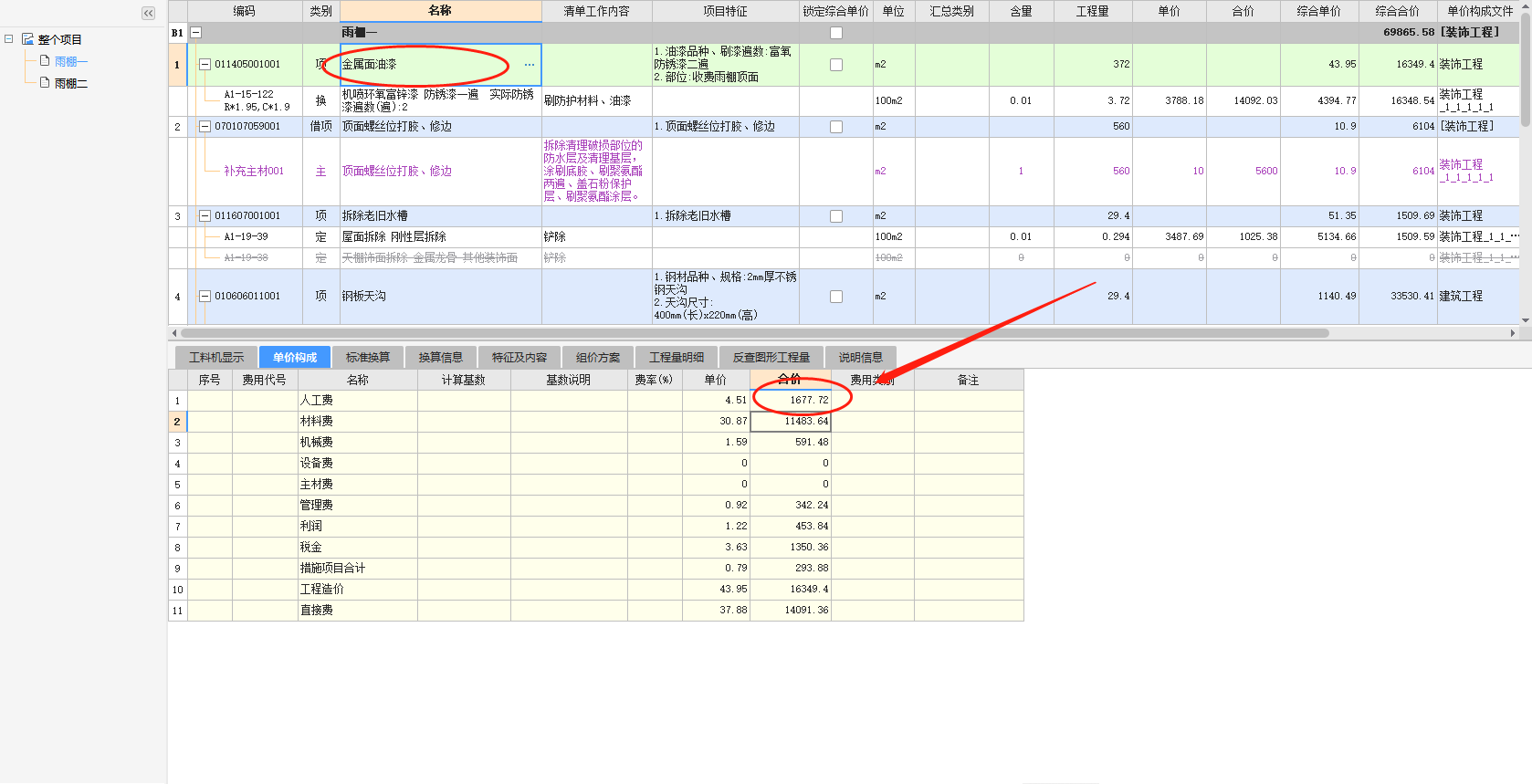Collapse item 011405001001
This screenshot has width=1532, height=784.
[205, 65]
